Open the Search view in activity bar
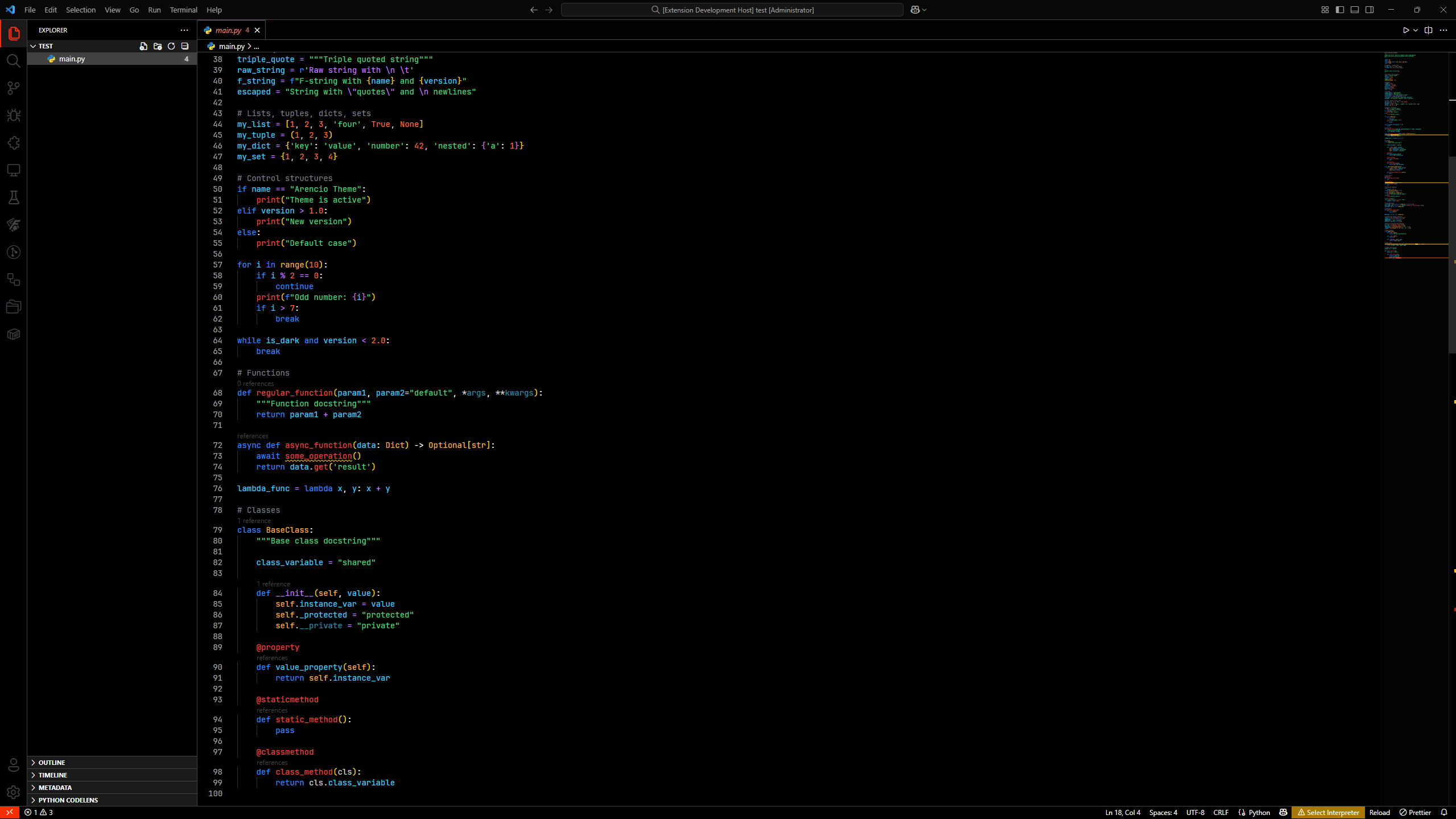Screen dimensions: 1456x819 [14, 61]
